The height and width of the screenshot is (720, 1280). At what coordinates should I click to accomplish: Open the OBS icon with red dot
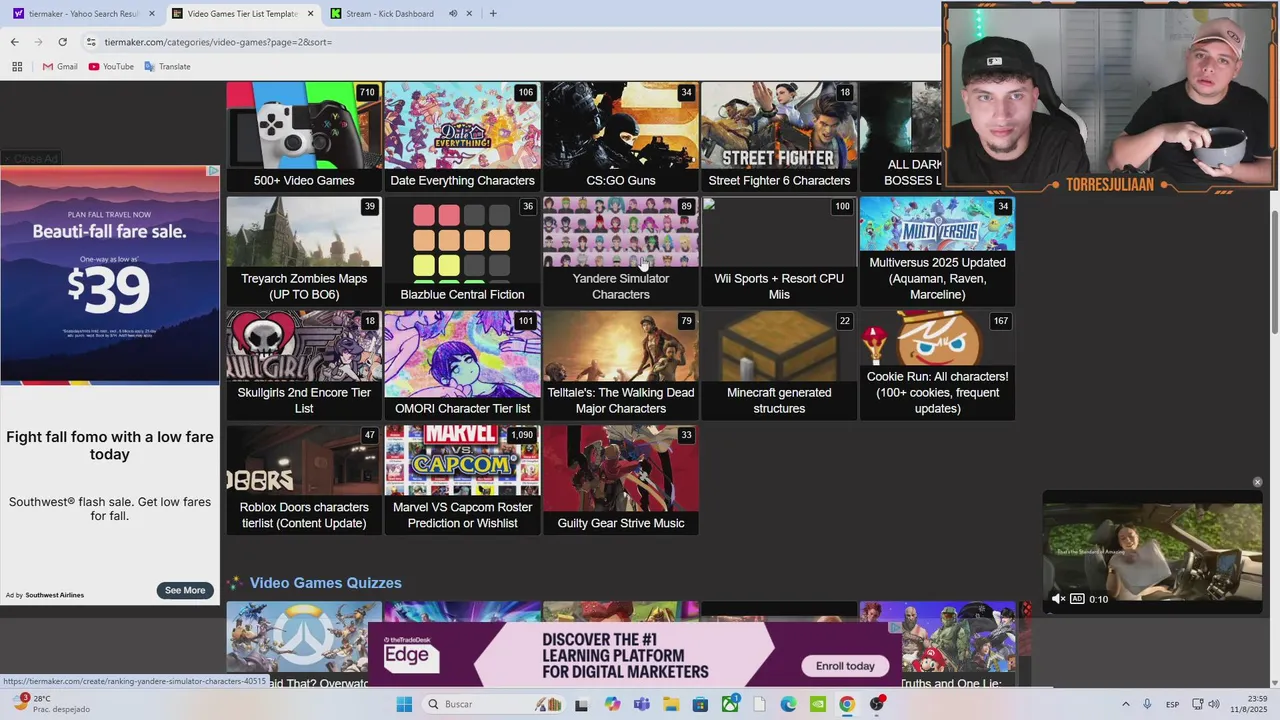pos(877,704)
